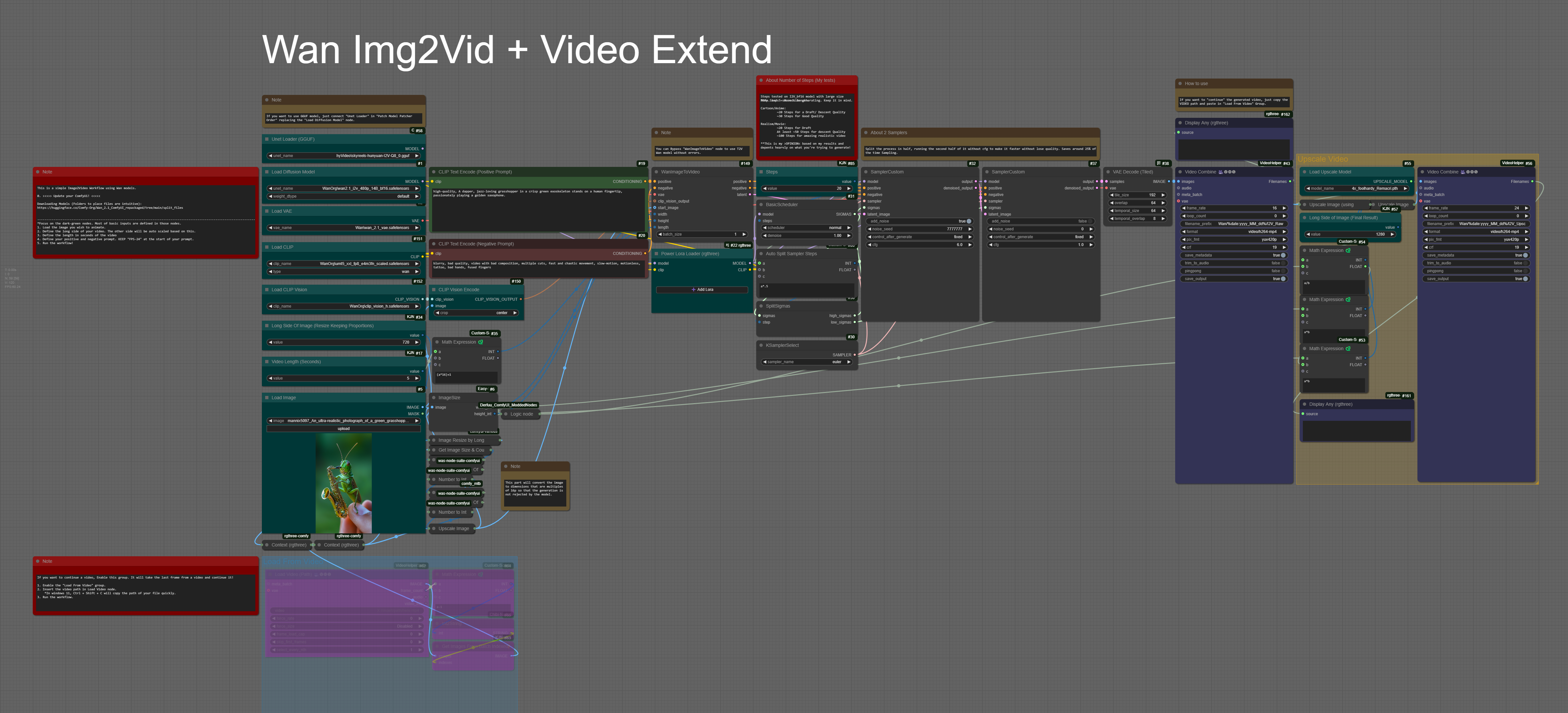Viewport: 1568px width, 713px height.
Task: Toggle save_metadata on first Video Combine
Action: [x=1283, y=256]
